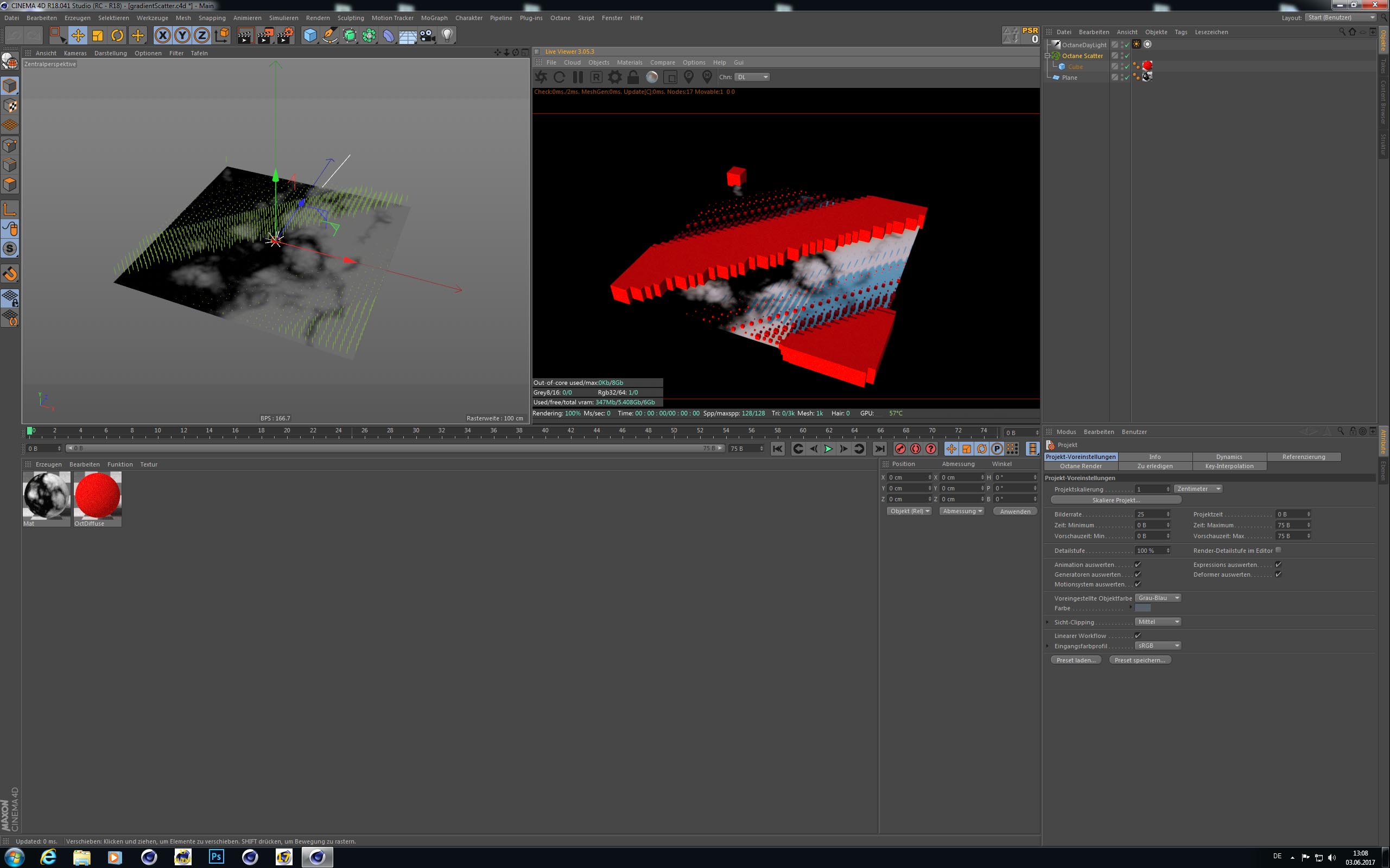1390x868 pixels.
Task: Select the OctDiffuse red material thumbnail
Action: pos(97,495)
